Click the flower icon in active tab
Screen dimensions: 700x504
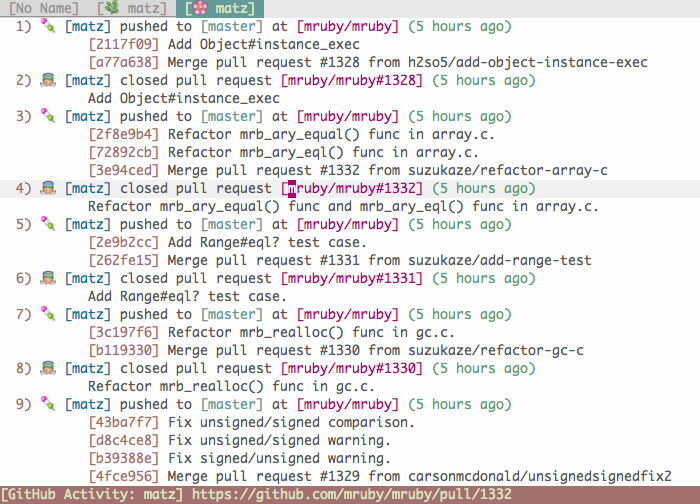tap(200, 8)
